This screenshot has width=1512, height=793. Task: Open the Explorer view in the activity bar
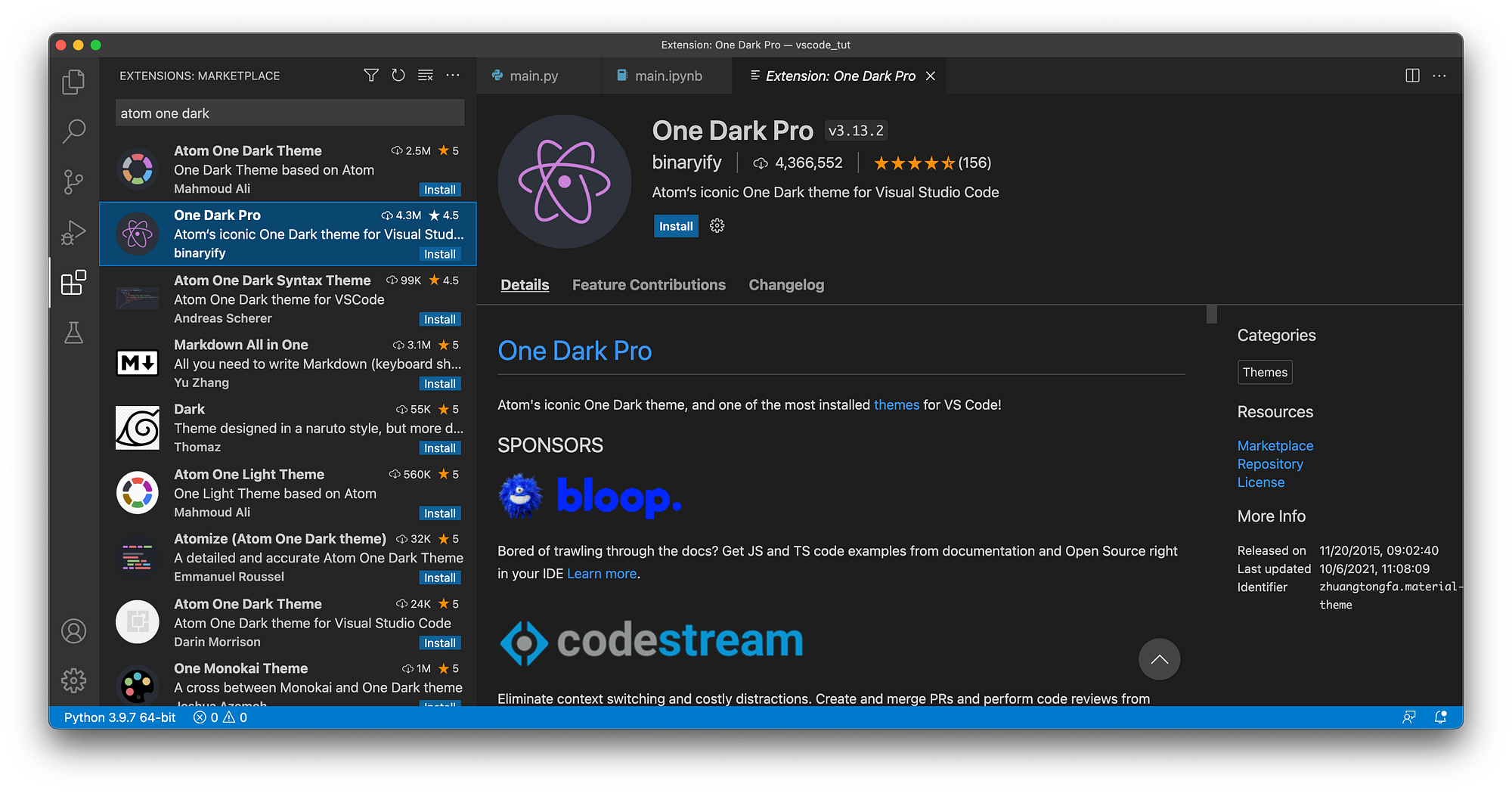[73, 82]
